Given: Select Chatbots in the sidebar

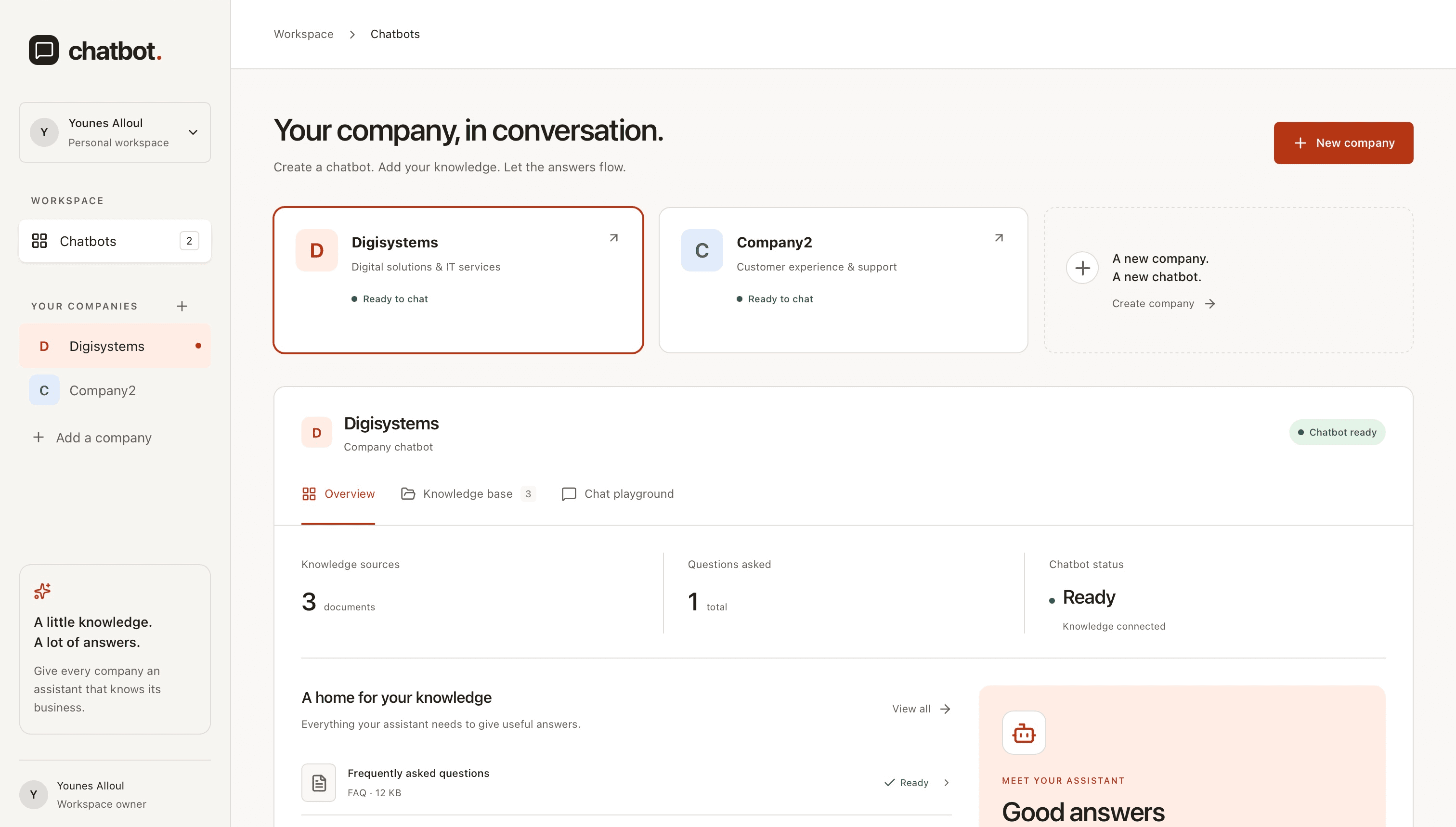Looking at the screenshot, I should 115,241.
